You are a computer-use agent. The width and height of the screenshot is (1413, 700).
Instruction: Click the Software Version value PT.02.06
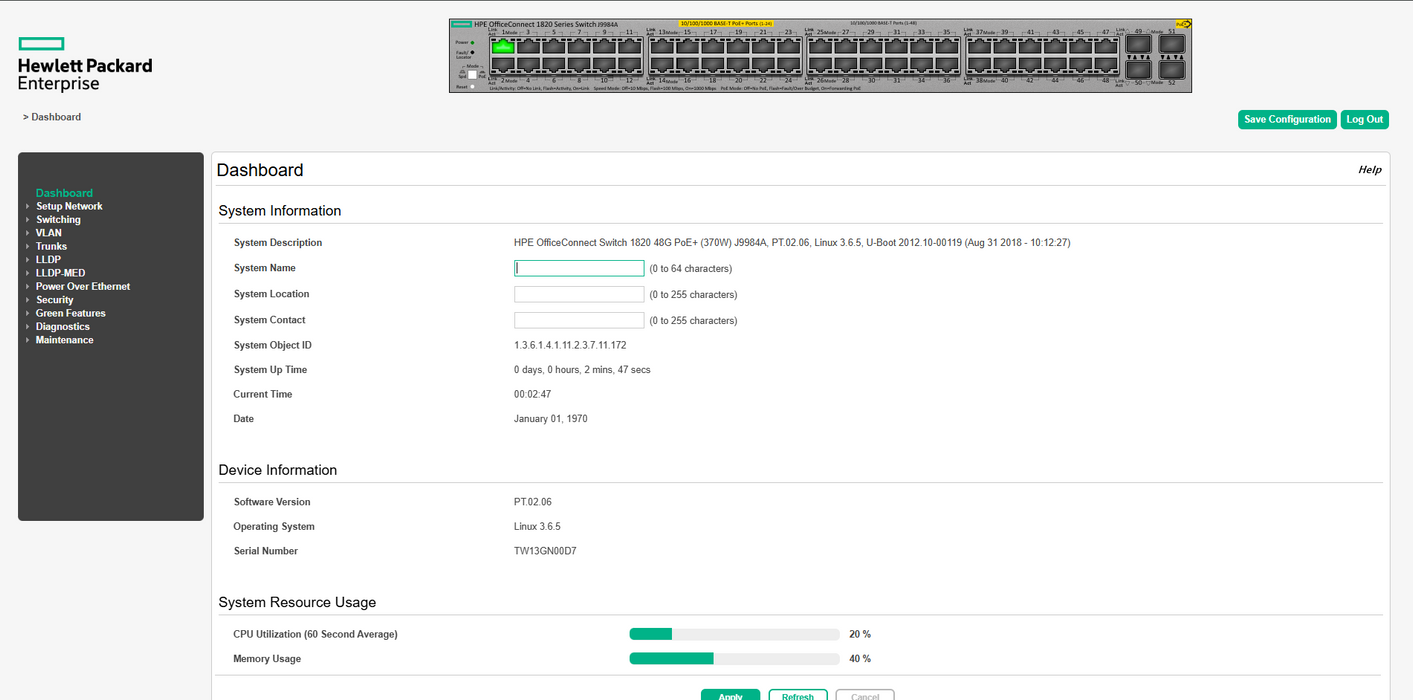click(x=533, y=502)
